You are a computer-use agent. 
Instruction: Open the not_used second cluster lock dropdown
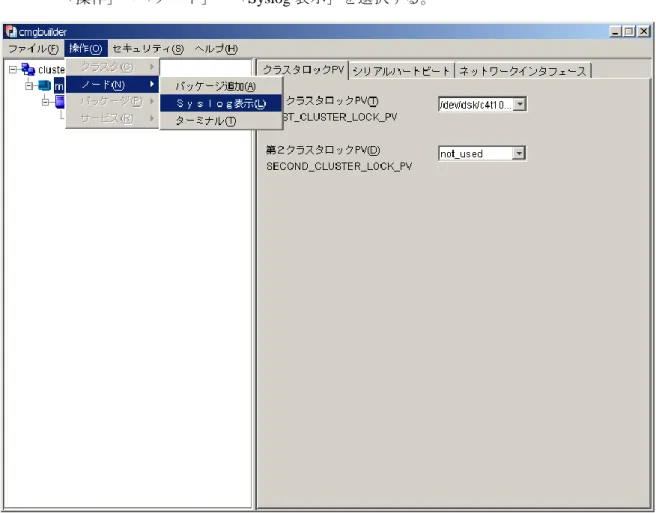519,153
